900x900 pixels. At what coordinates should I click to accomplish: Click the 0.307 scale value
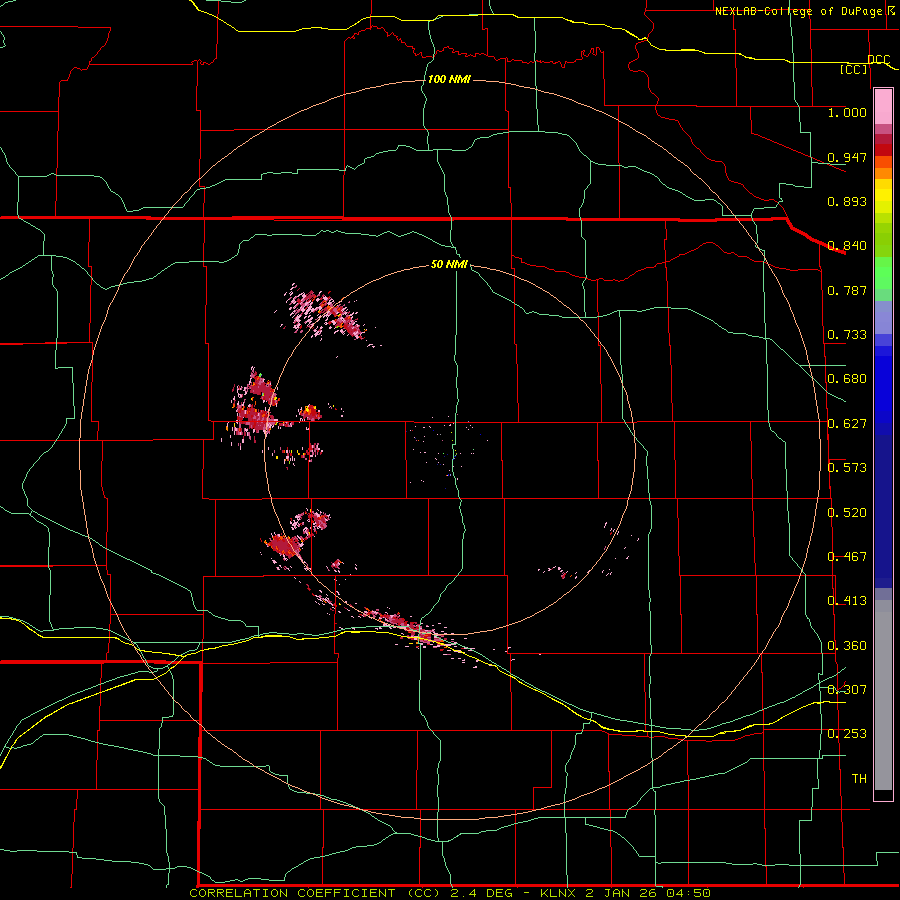coord(847,689)
